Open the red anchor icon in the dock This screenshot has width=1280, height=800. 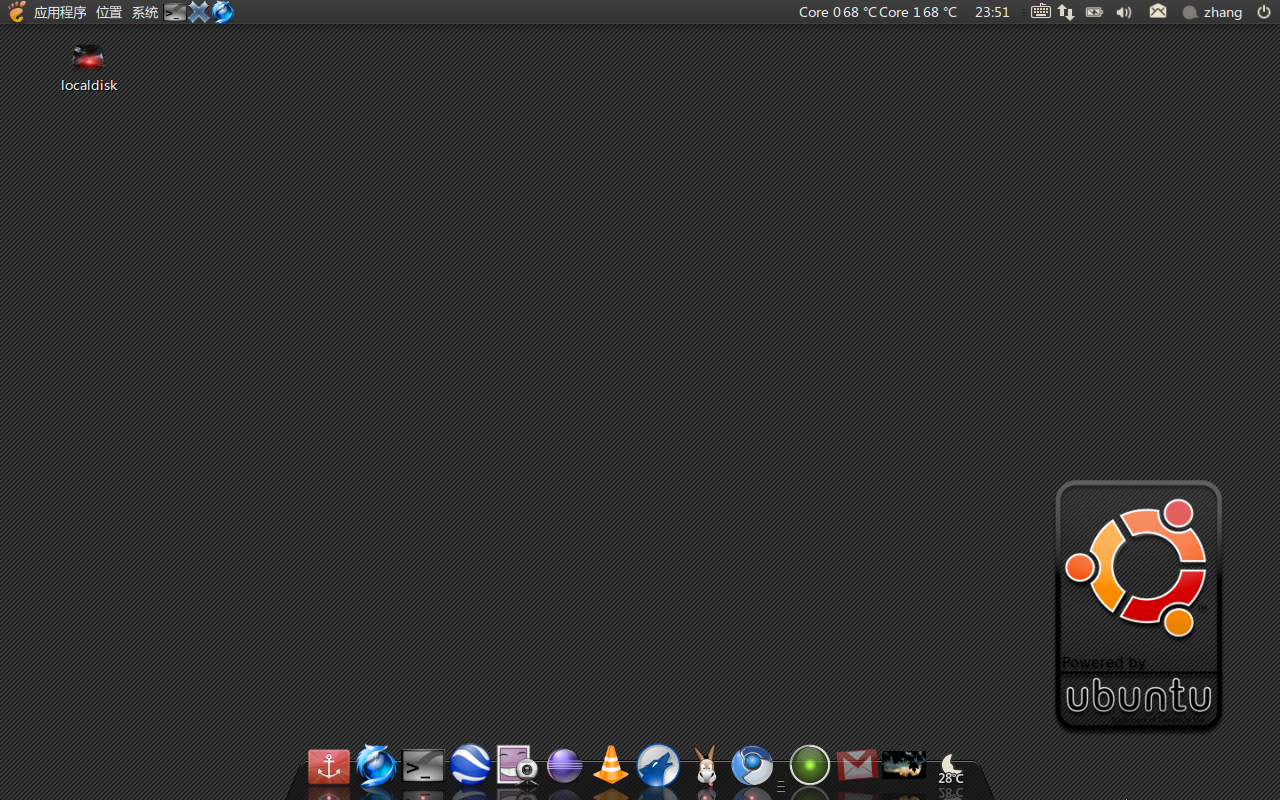(x=329, y=767)
